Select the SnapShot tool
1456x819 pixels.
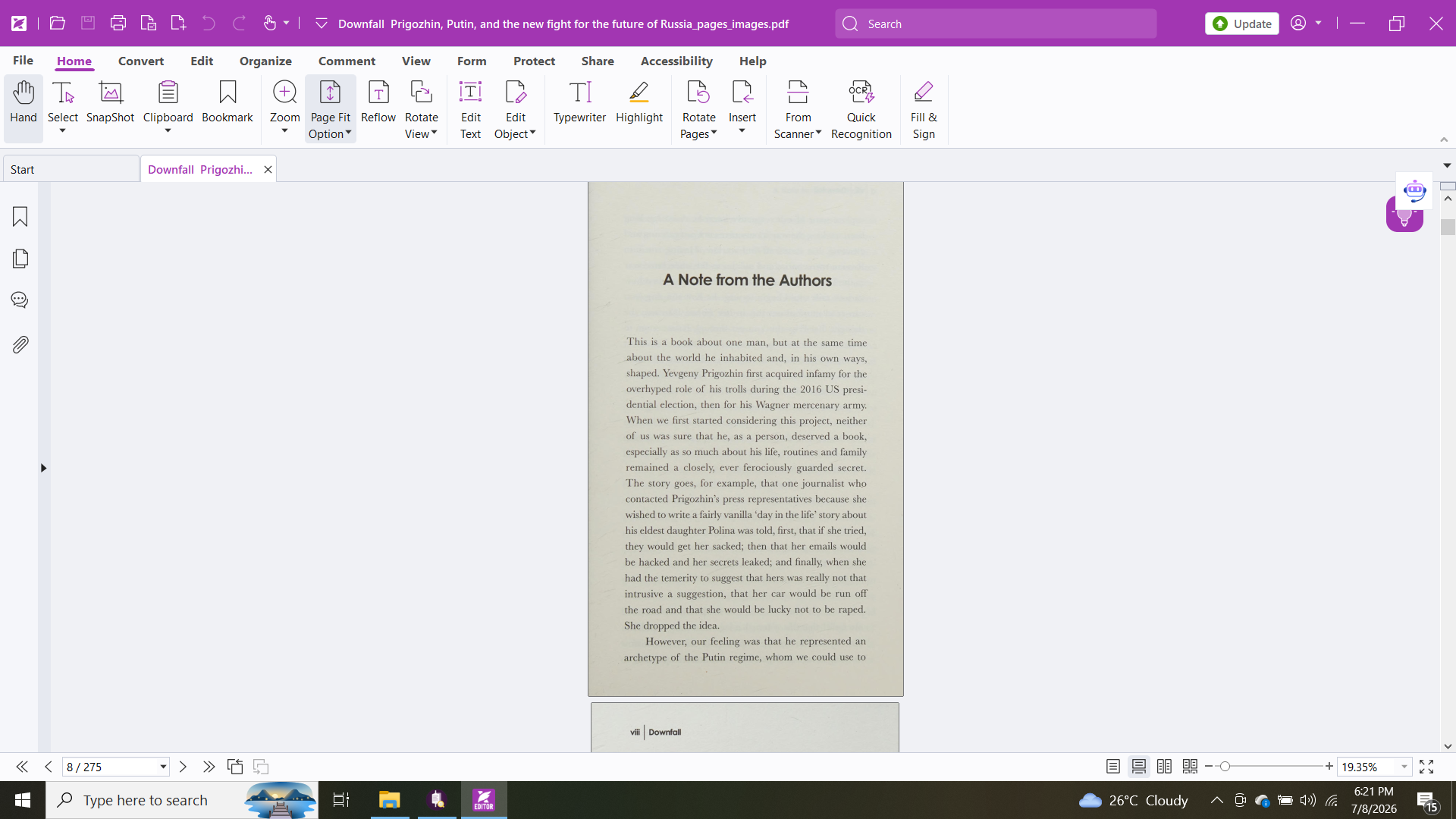tap(110, 102)
